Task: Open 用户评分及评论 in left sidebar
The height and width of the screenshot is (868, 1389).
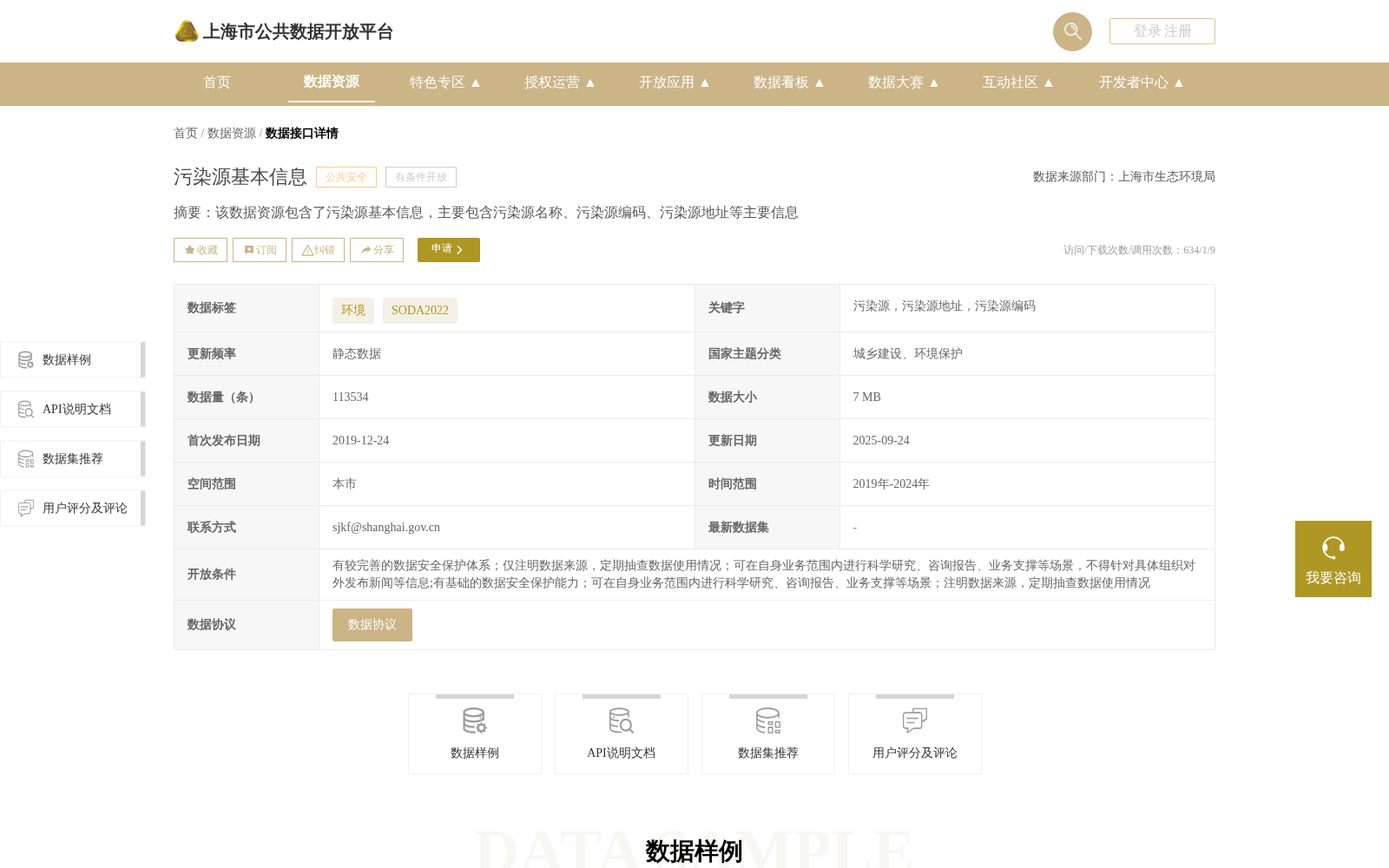Action: [72, 508]
